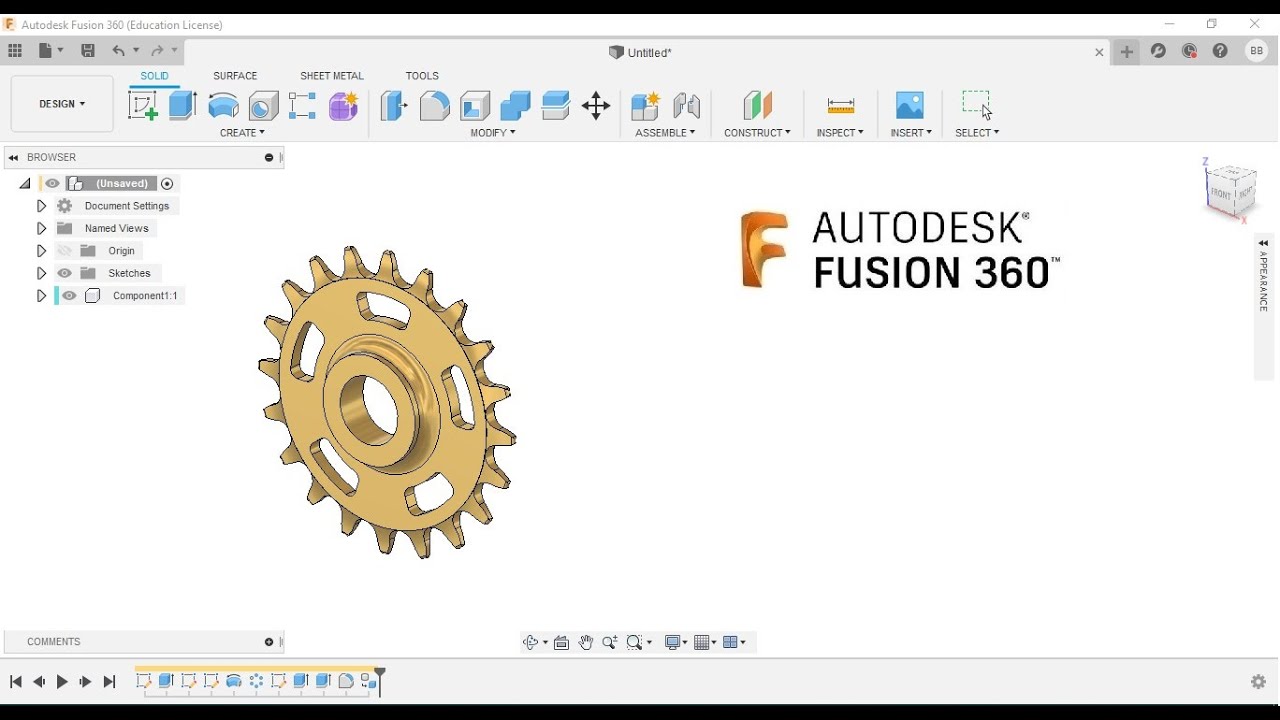Click the Redo arrow
Image resolution: width=1280 pixels, height=720 pixels.
[x=157, y=50]
